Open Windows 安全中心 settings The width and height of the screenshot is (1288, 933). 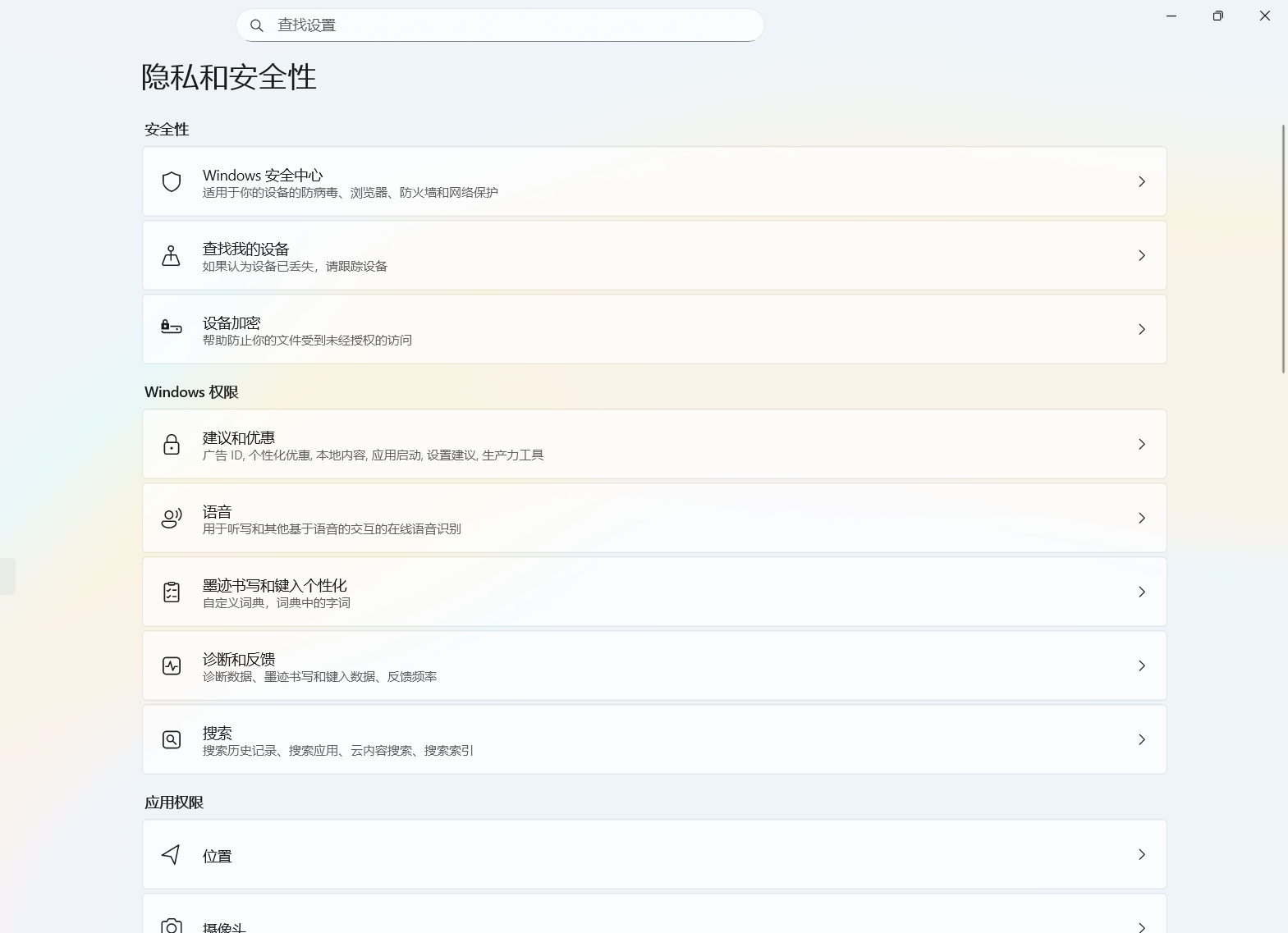click(654, 181)
